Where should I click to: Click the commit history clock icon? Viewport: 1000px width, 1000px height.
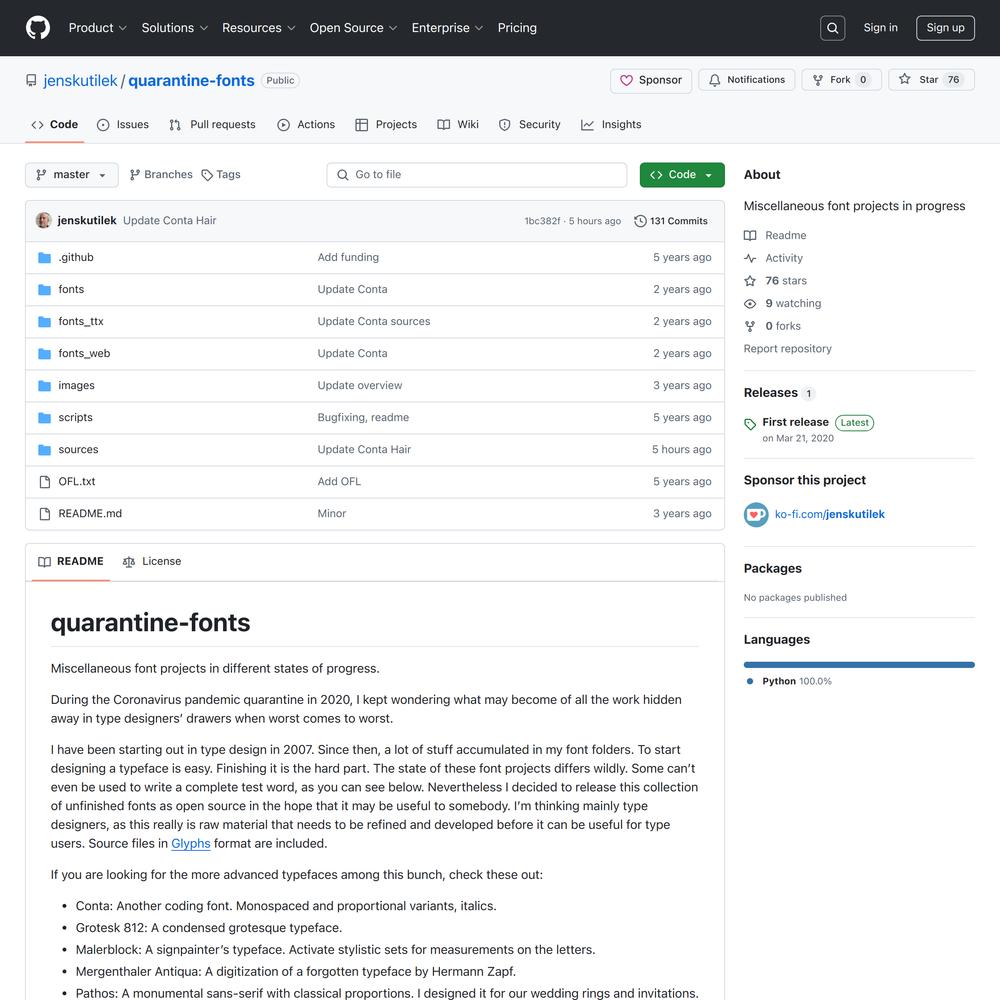640,221
